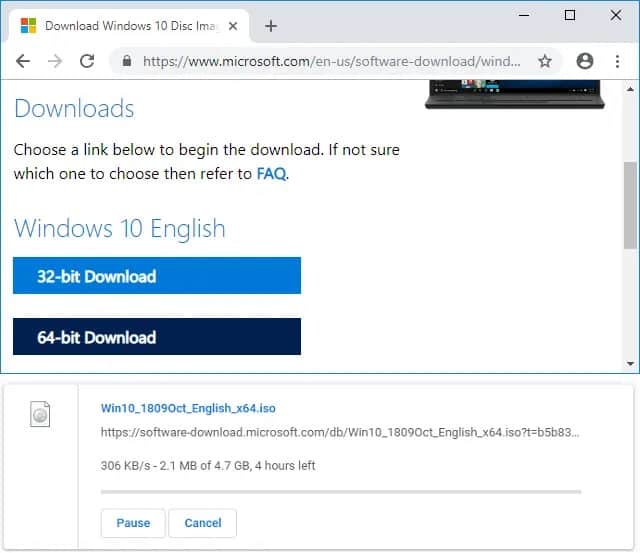Click the Windows 10 English heading
Screen dimensions: 640x553
coord(120,229)
